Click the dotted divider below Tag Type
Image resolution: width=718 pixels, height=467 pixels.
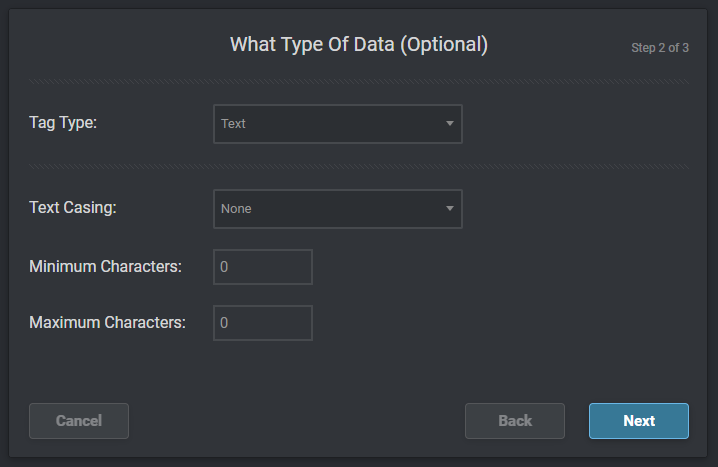359,167
